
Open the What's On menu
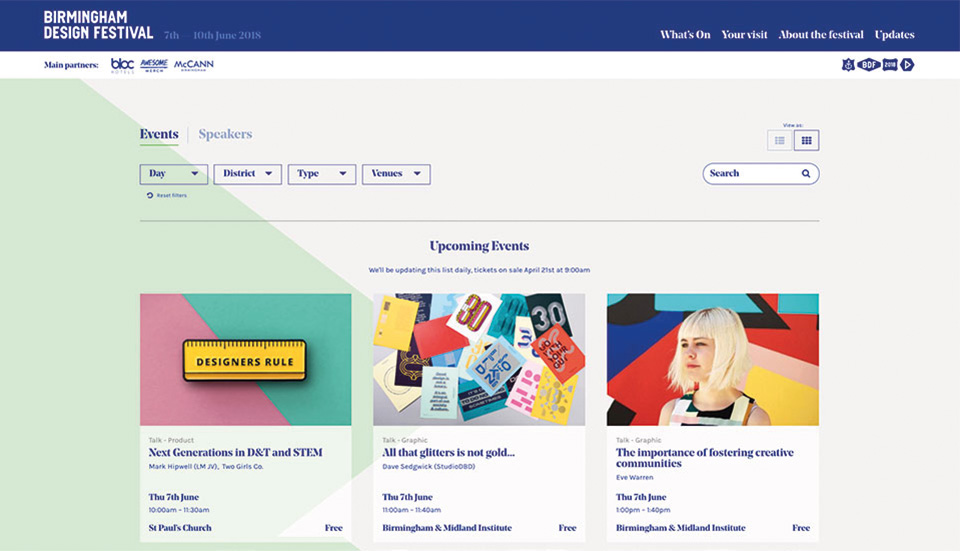point(685,34)
